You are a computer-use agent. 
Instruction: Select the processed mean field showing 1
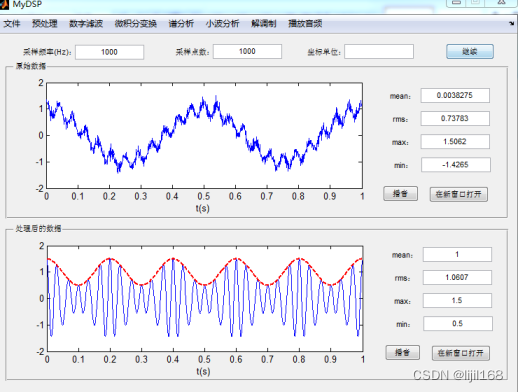pos(457,255)
